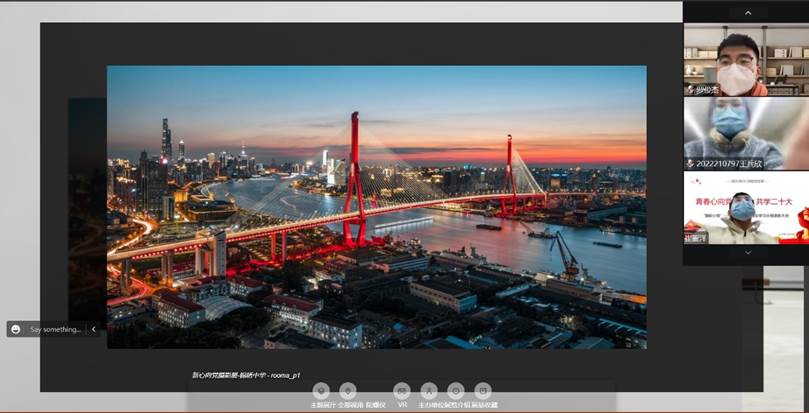Enter VR mode from bottom toolbar
Screen dimensions: 809x413
pyautogui.click(x=402, y=390)
